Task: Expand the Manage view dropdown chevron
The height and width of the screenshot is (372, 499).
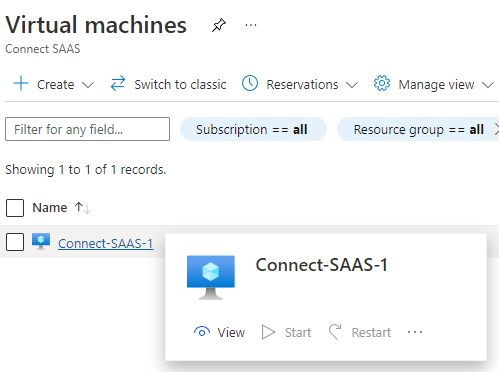Action: 488,85
